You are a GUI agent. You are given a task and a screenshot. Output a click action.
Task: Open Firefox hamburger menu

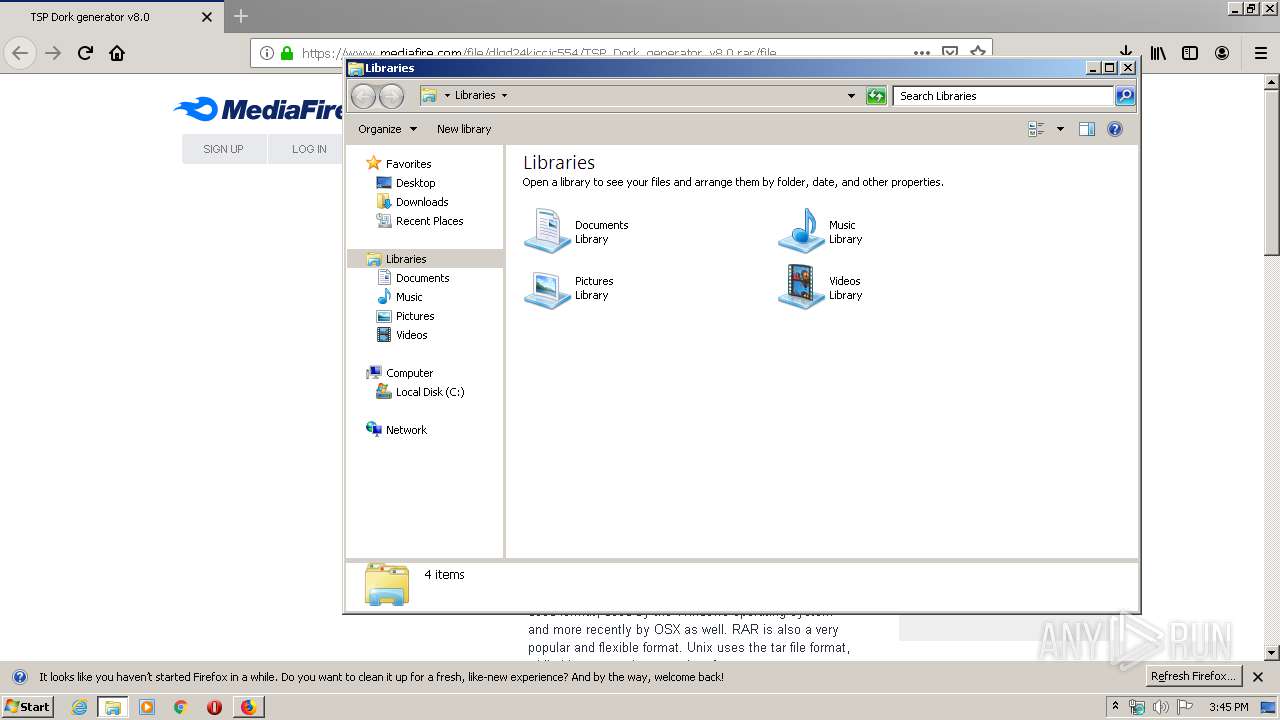1260,53
